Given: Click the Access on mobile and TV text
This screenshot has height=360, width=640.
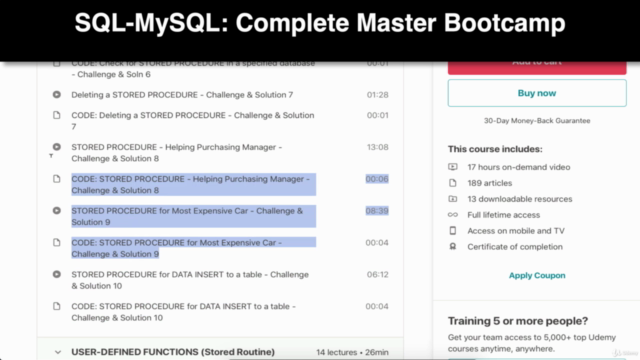Looking at the screenshot, I should click(x=516, y=231).
